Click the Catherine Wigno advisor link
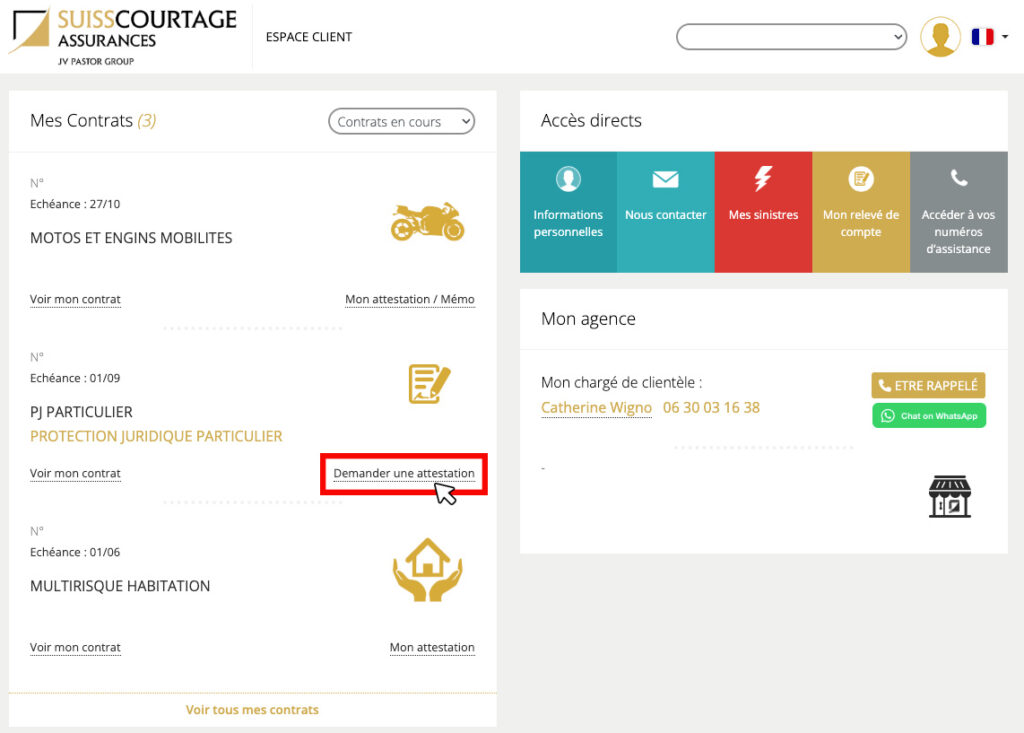The image size is (1024, 733). (x=596, y=408)
